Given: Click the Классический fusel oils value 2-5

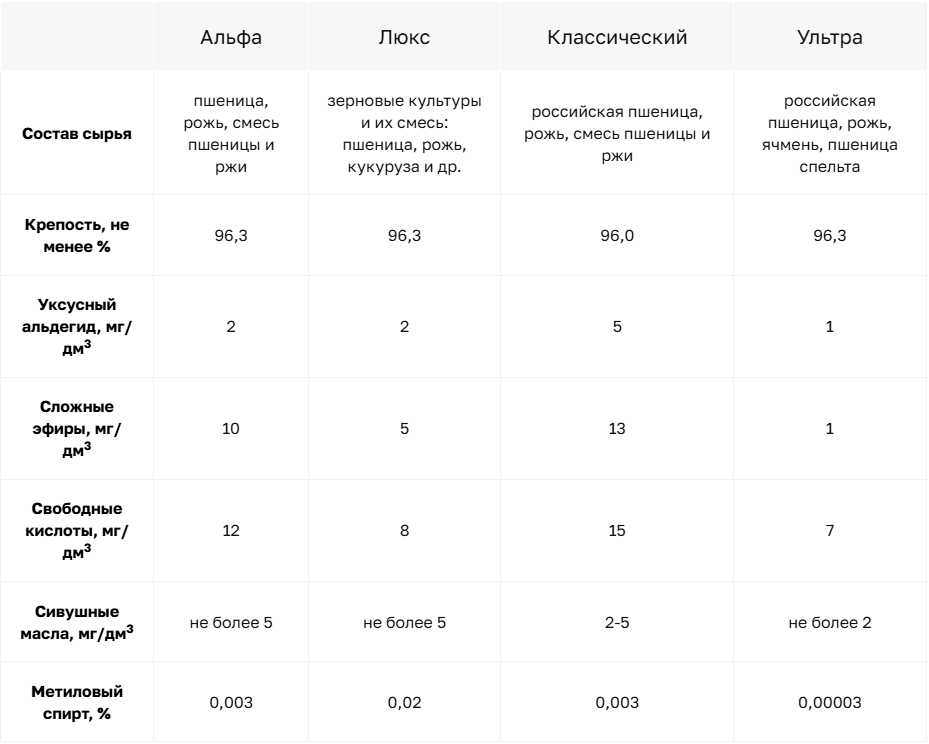Looking at the screenshot, I should (617, 623).
